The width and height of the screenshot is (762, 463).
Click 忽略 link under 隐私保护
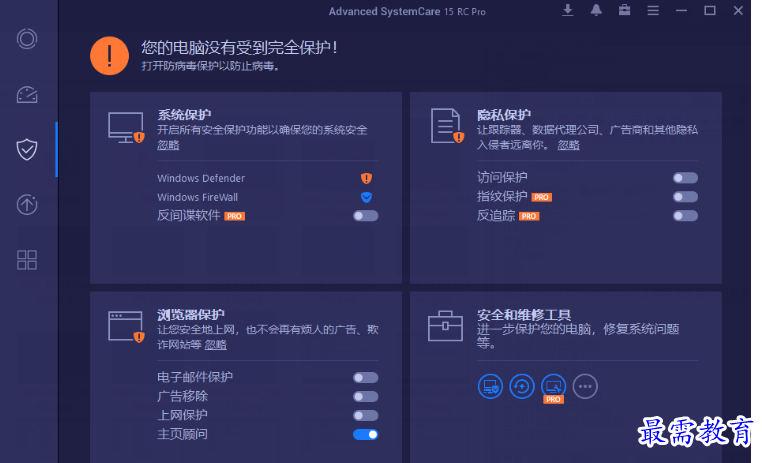pyautogui.click(x=568, y=145)
